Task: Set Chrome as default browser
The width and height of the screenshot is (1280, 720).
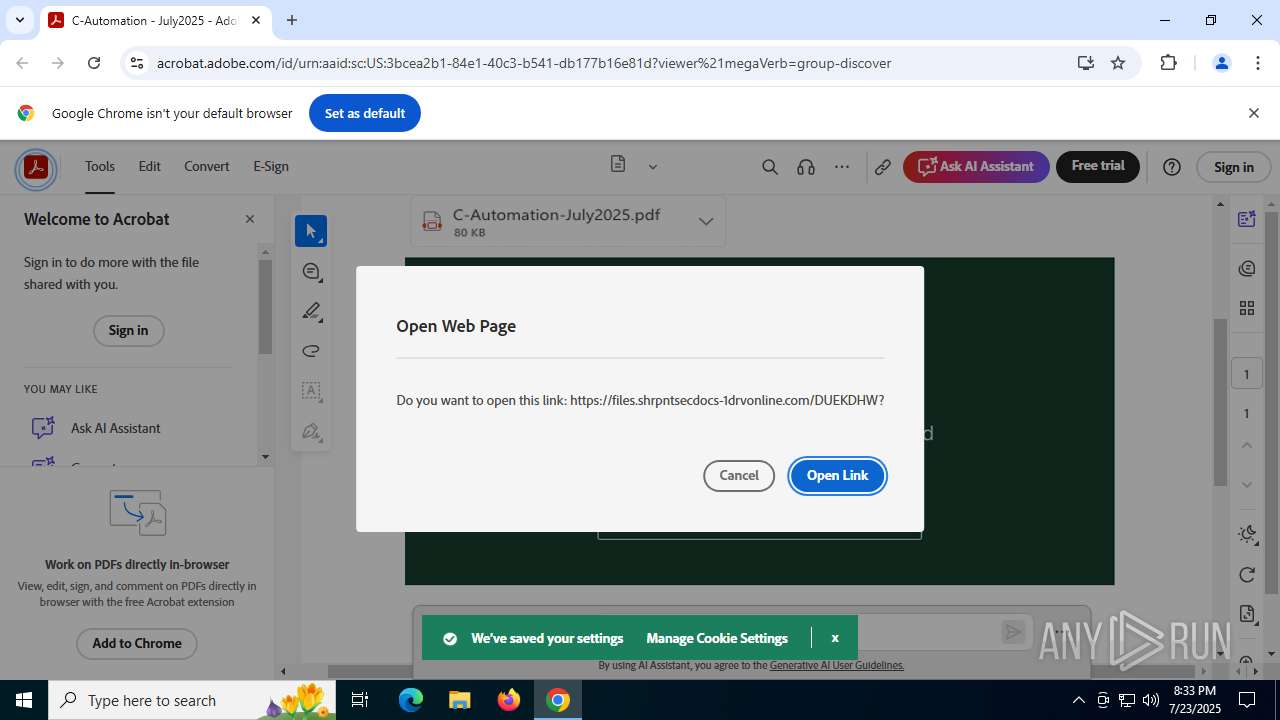Action: tap(365, 113)
